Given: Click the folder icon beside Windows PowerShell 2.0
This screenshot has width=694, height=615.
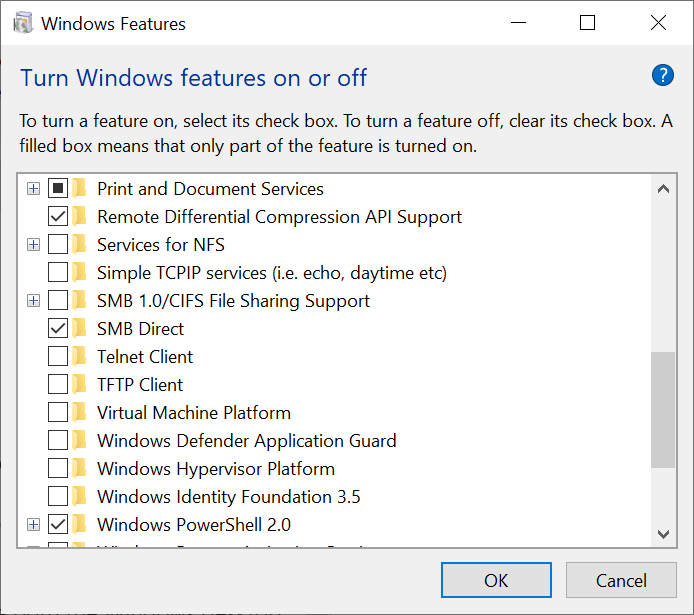Looking at the screenshot, I should click(79, 524).
